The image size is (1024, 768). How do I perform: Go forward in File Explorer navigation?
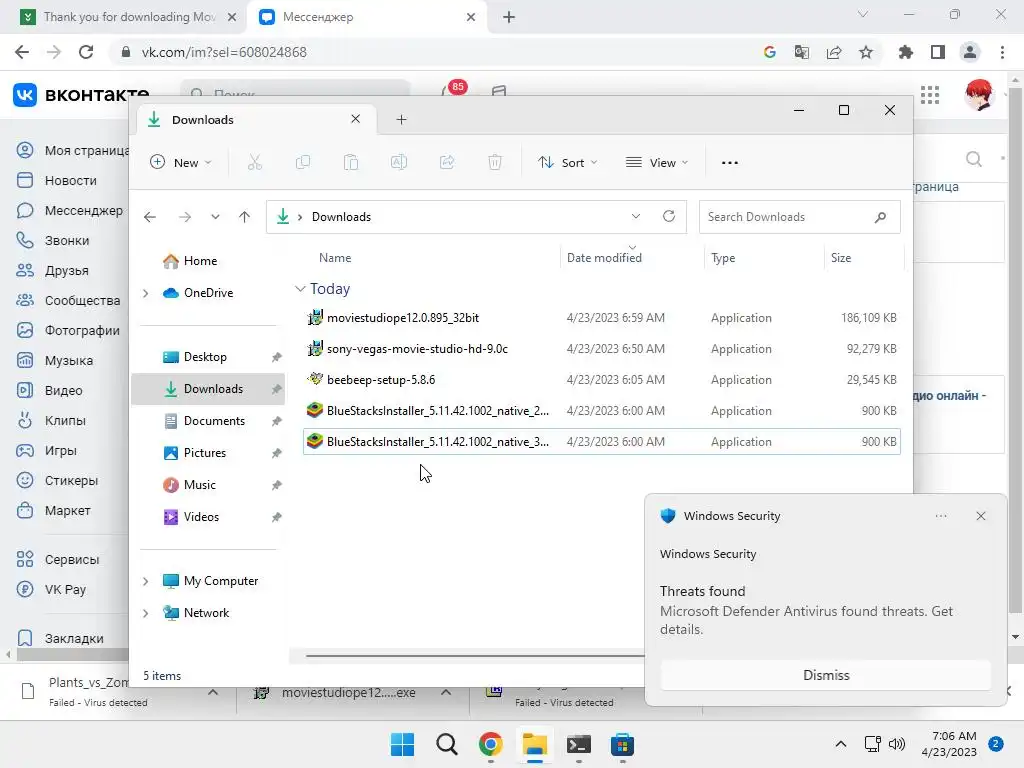pyautogui.click(x=185, y=217)
